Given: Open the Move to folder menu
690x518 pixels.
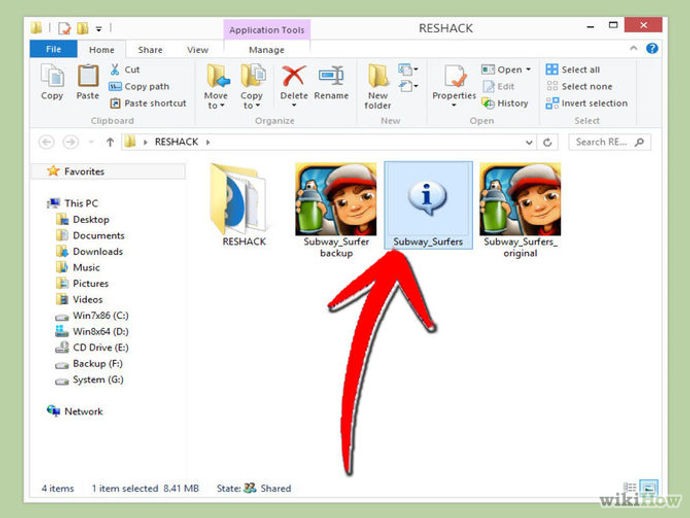Looking at the screenshot, I should (x=216, y=87).
